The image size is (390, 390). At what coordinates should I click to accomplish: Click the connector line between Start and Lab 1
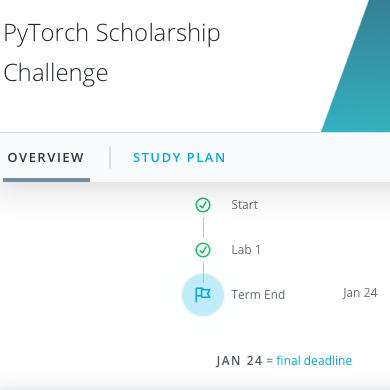pyautogui.click(x=203, y=228)
